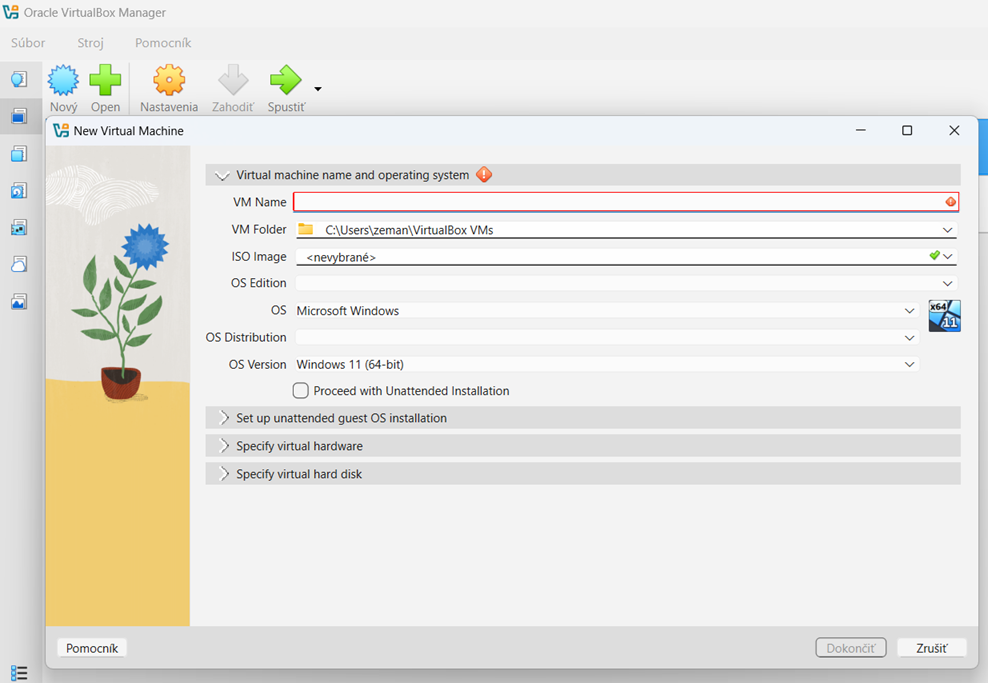Enable Proceed with Unattended Installation checkbox
988x683 pixels.
[301, 391]
